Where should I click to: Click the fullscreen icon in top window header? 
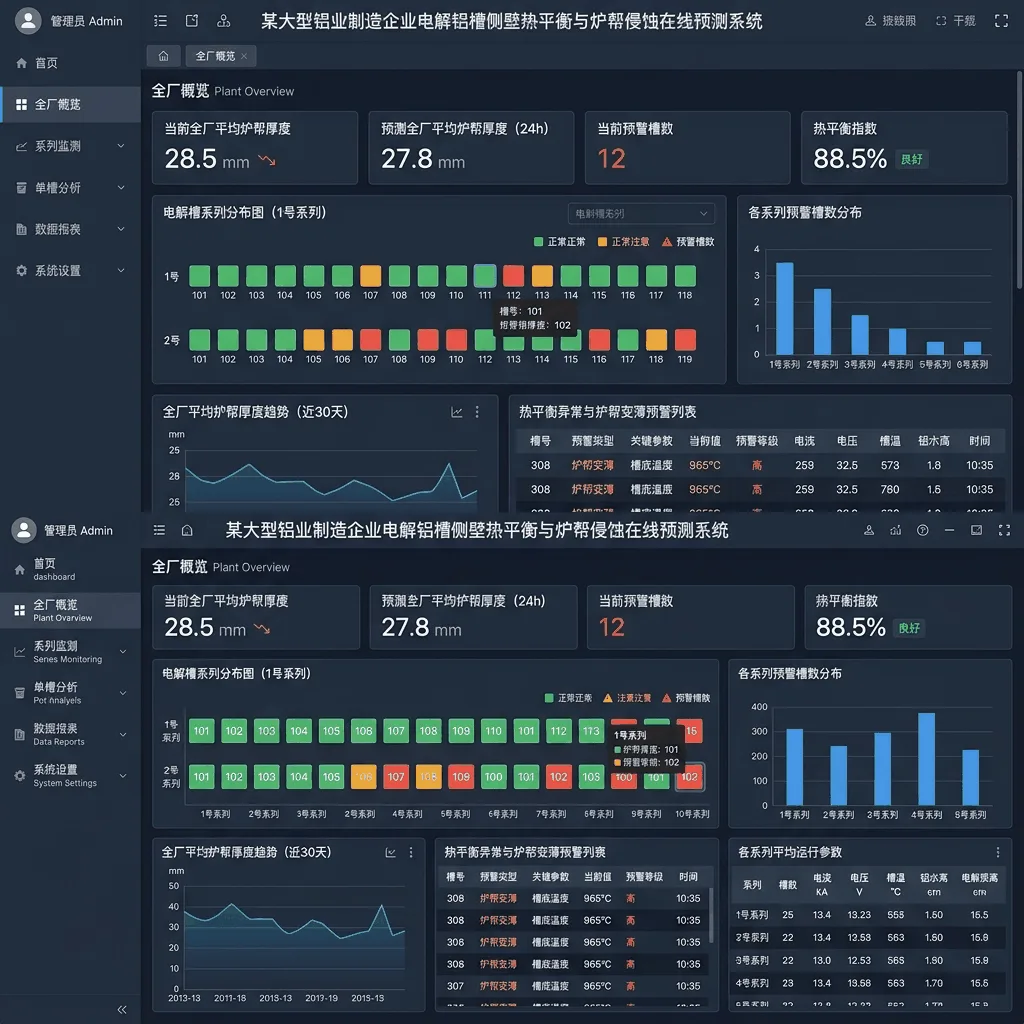pyautogui.click(x=1001, y=21)
